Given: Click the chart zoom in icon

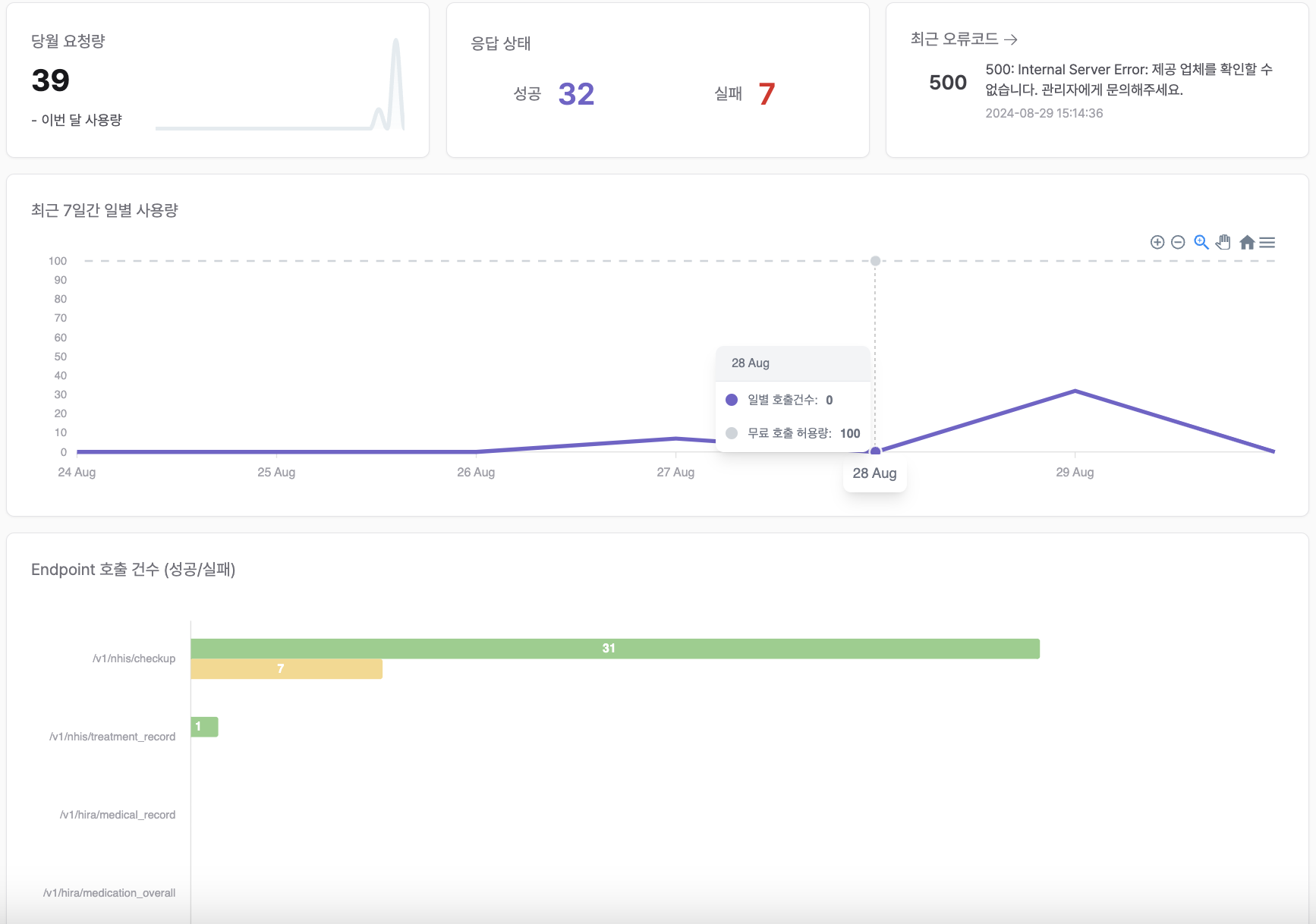Looking at the screenshot, I should coord(1157,242).
